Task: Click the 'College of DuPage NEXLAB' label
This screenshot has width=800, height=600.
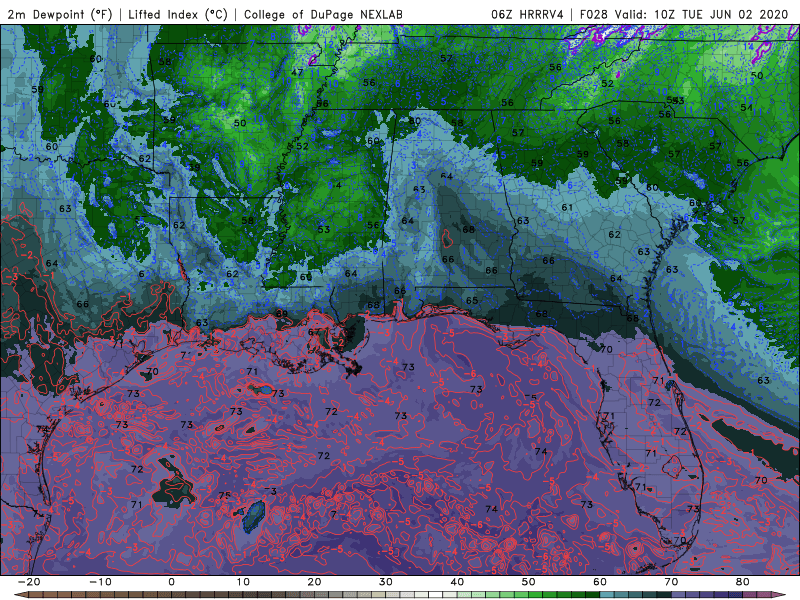Action: pyautogui.click(x=323, y=14)
